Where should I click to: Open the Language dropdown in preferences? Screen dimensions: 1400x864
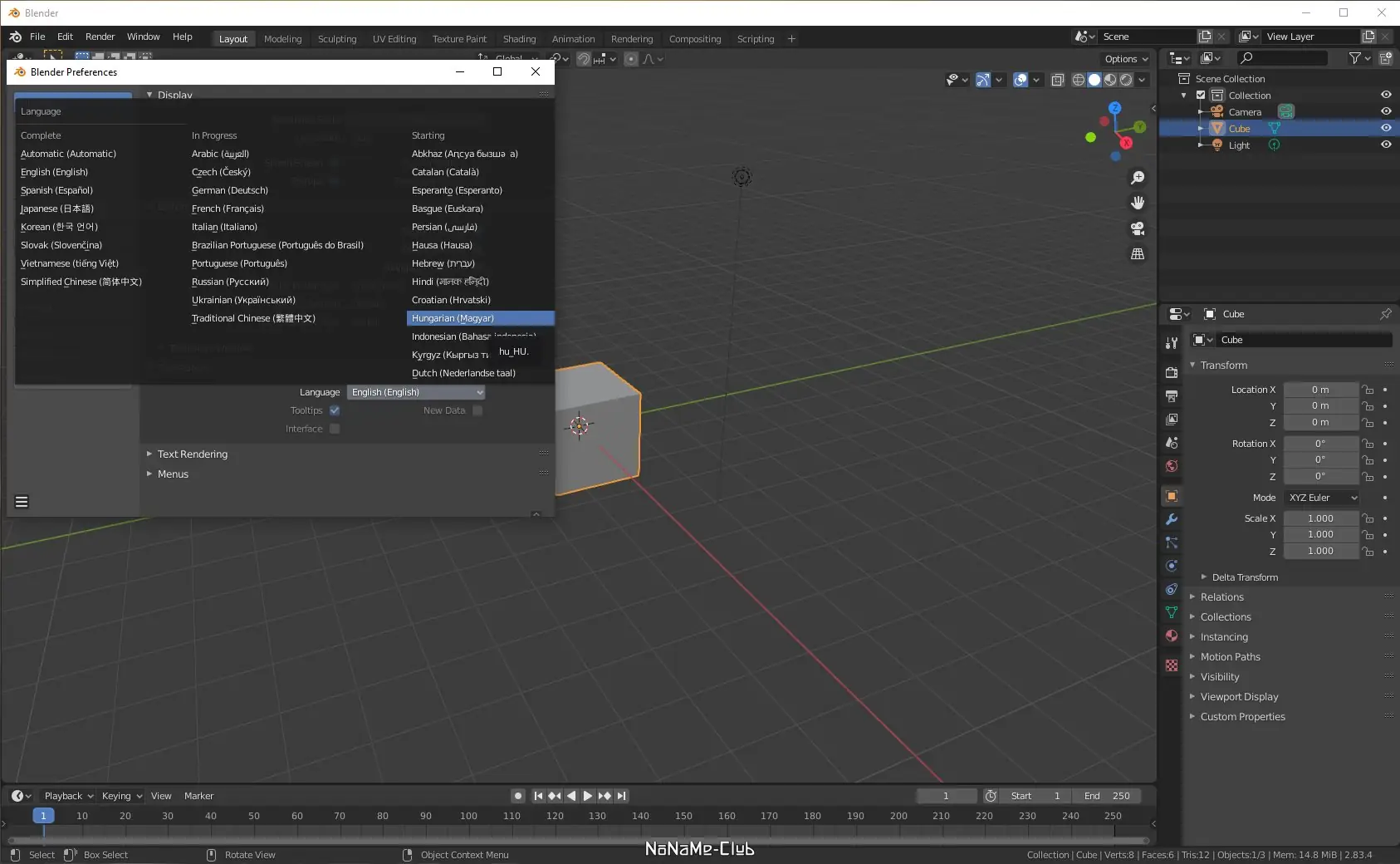point(416,392)
